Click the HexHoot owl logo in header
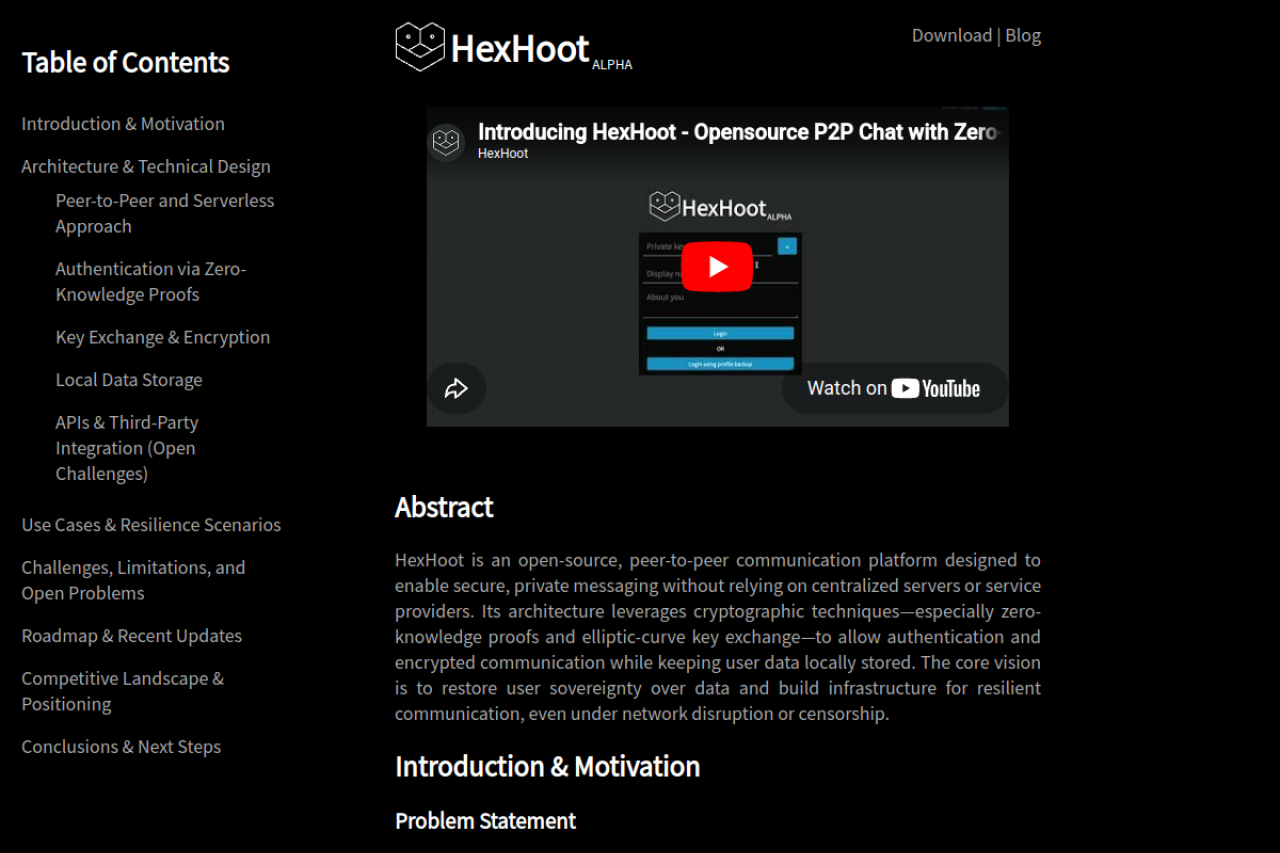Screen dimensions: 1280x853 [x=420, y=47]
